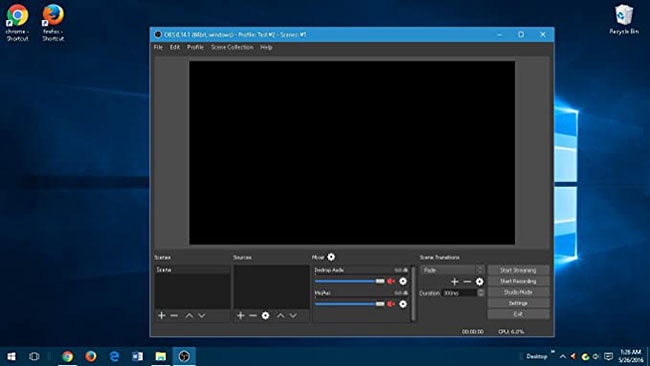Image resolution: width=650 pixels, height=366 pixels.
Task: Open Mic/Aux settings gear
Action: (403, 304)
